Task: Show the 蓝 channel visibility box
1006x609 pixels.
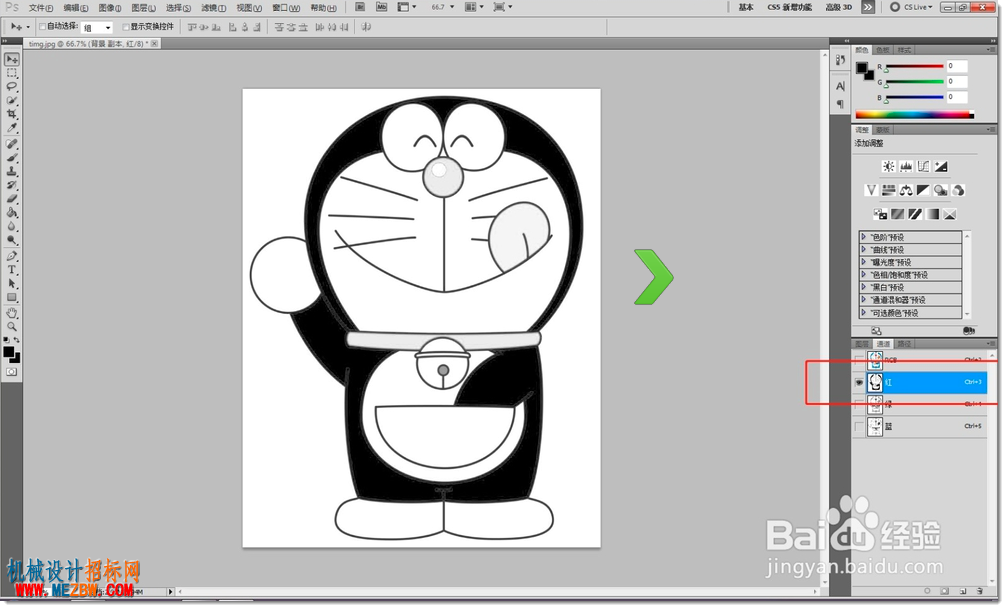Action: point(859,427)
